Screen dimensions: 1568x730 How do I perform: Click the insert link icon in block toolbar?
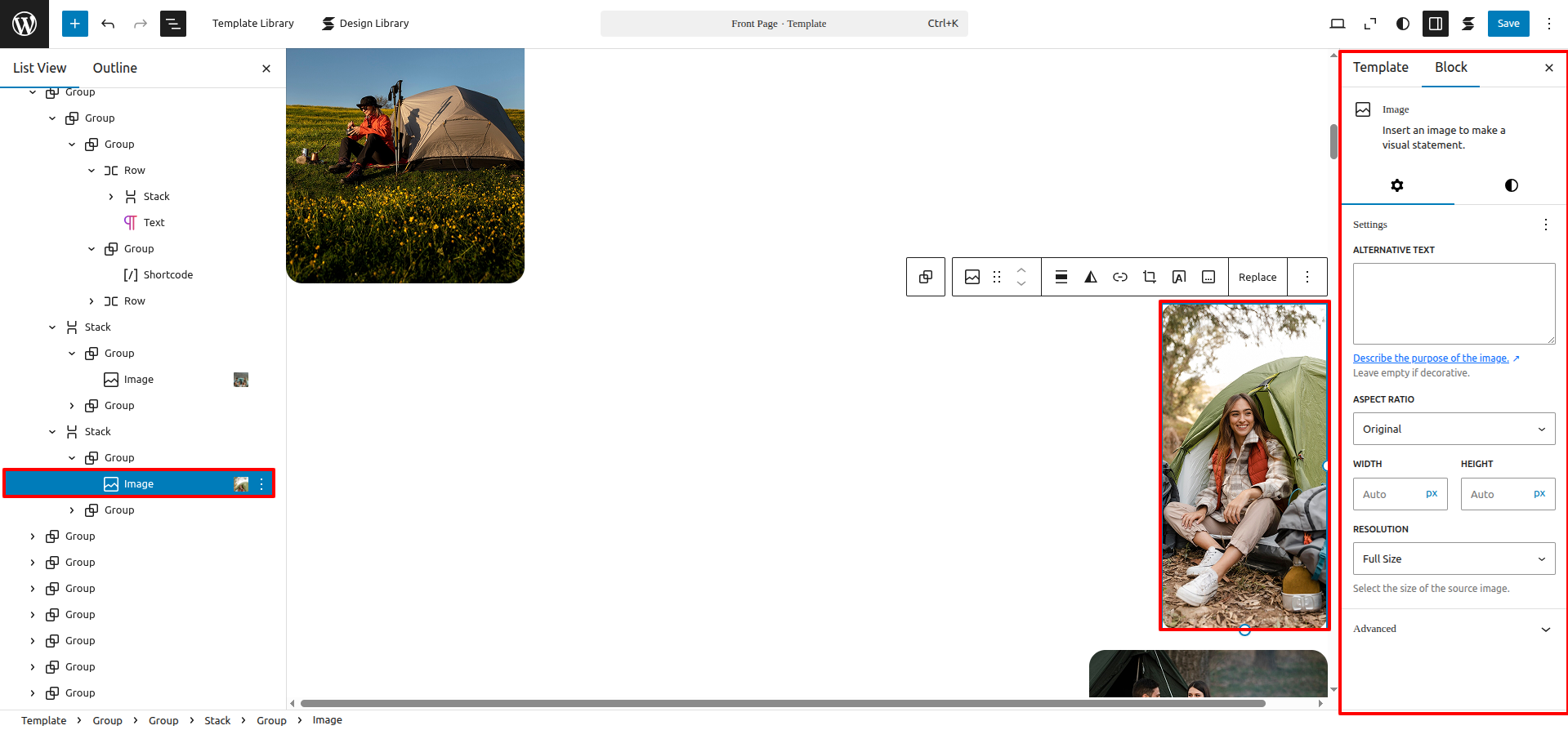(1119, 278)
